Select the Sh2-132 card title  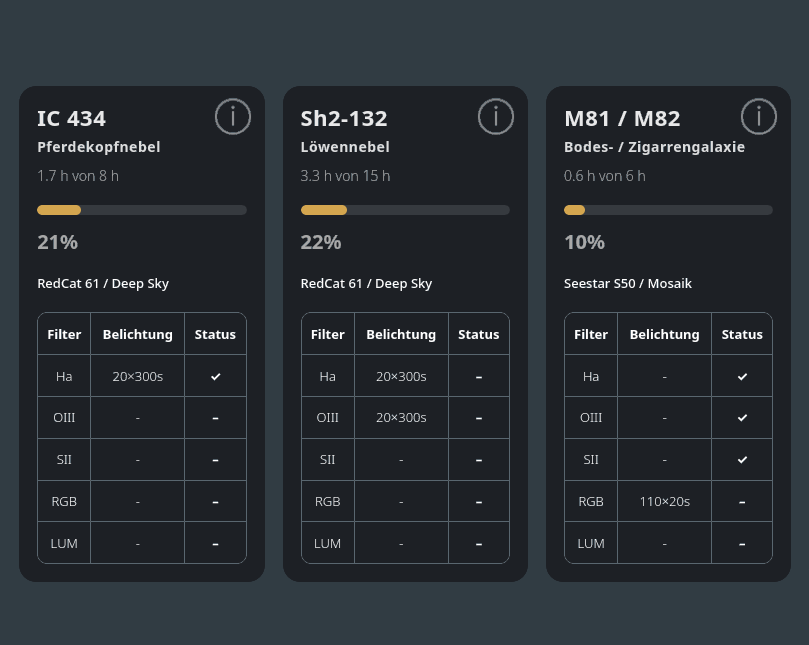tap(344, 119)
